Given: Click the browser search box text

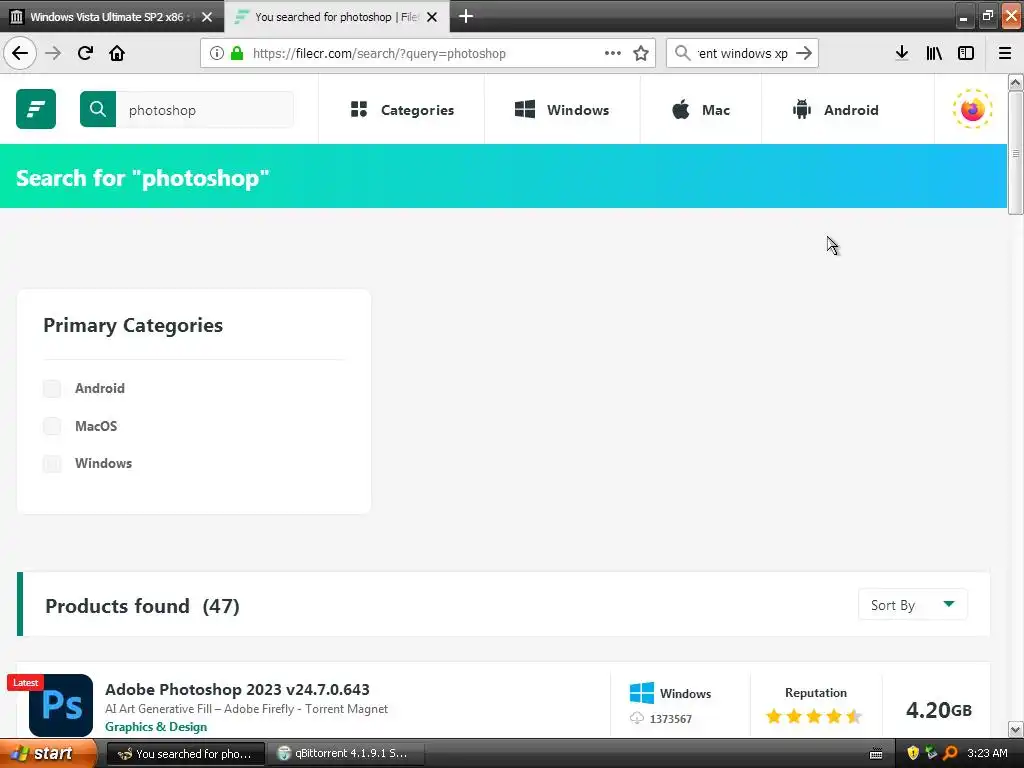Looking at the screenshot, I should [743, 54].
